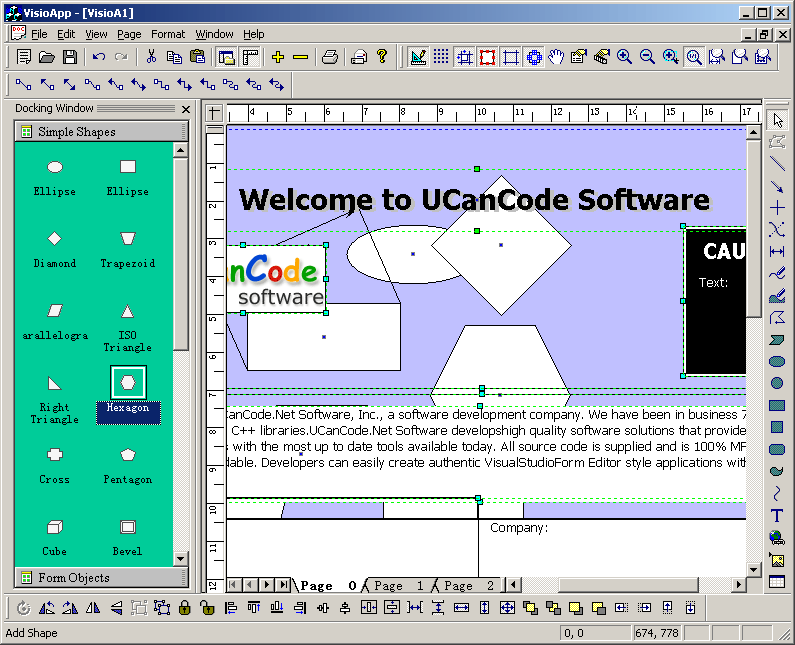Save using the floppy disk icon
The width and height of the screenshot is (795, 645).
pyautogui.click(x=70, y=57)
